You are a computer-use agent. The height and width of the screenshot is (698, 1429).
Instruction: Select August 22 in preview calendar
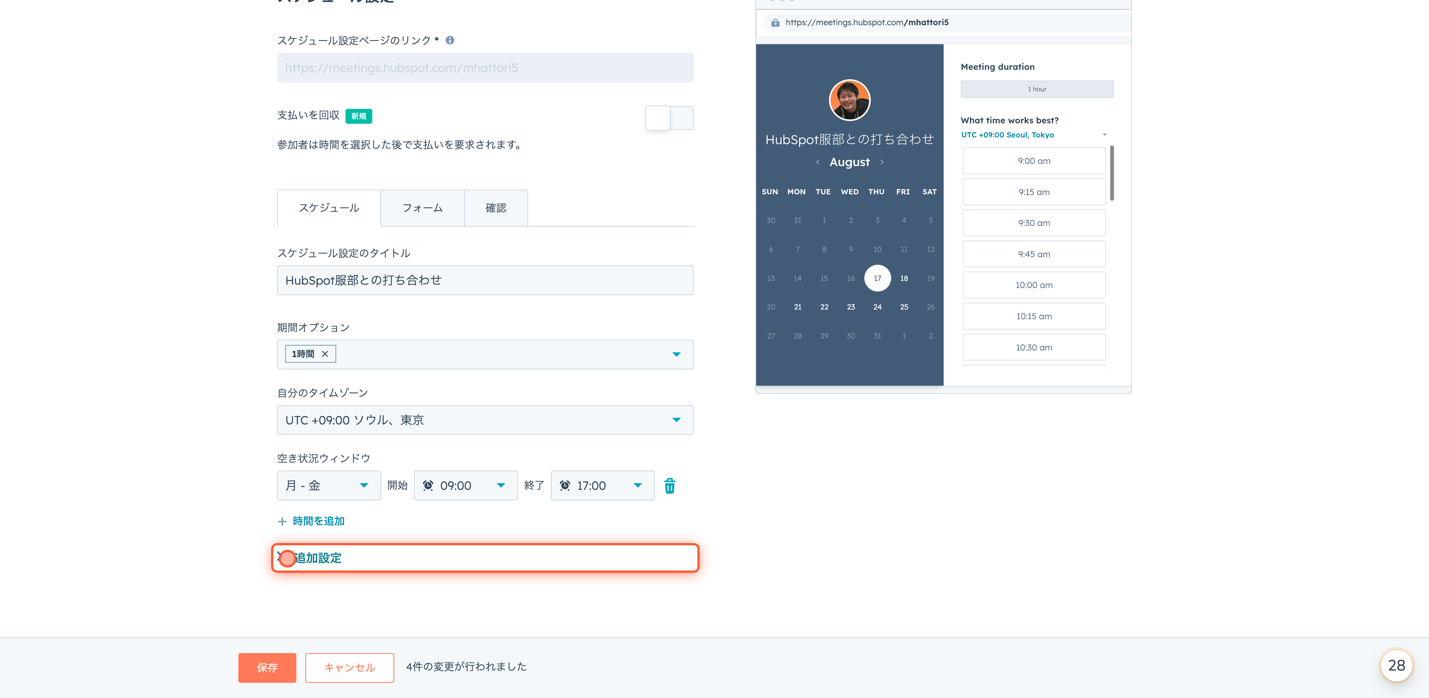(x=824, y=307)
